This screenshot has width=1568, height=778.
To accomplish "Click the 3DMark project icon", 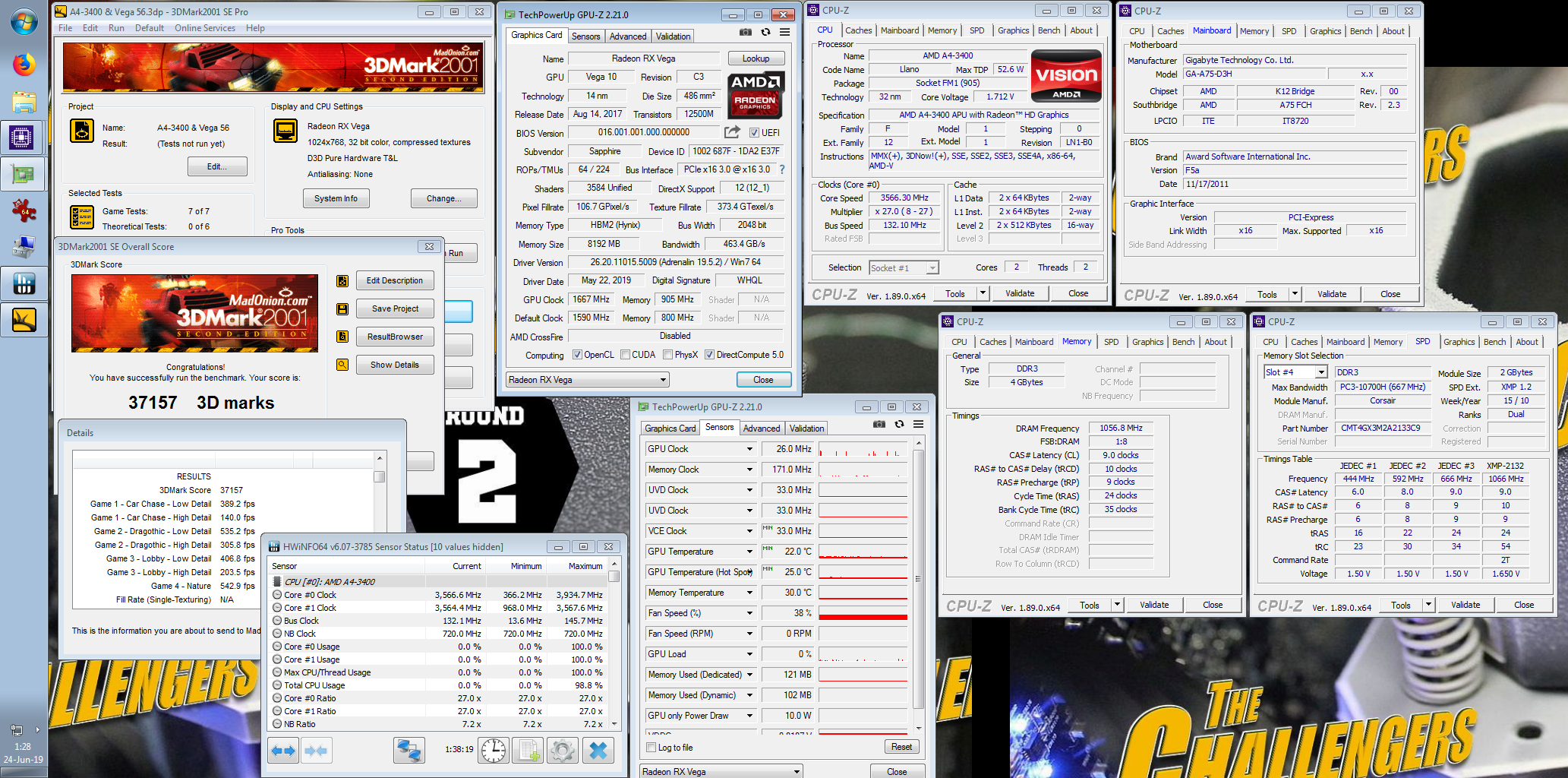I will pos(82,131).
